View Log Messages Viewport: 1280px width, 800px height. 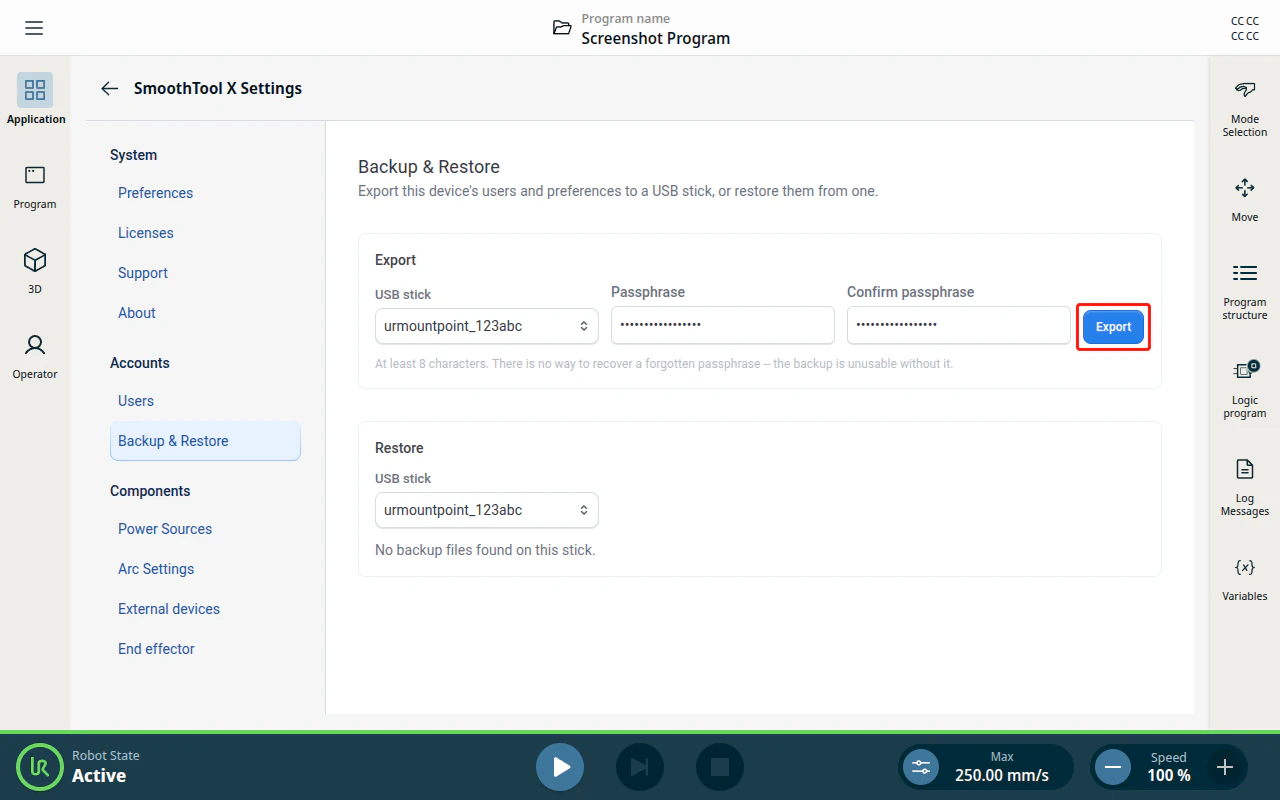click(x=1245, y=487)
